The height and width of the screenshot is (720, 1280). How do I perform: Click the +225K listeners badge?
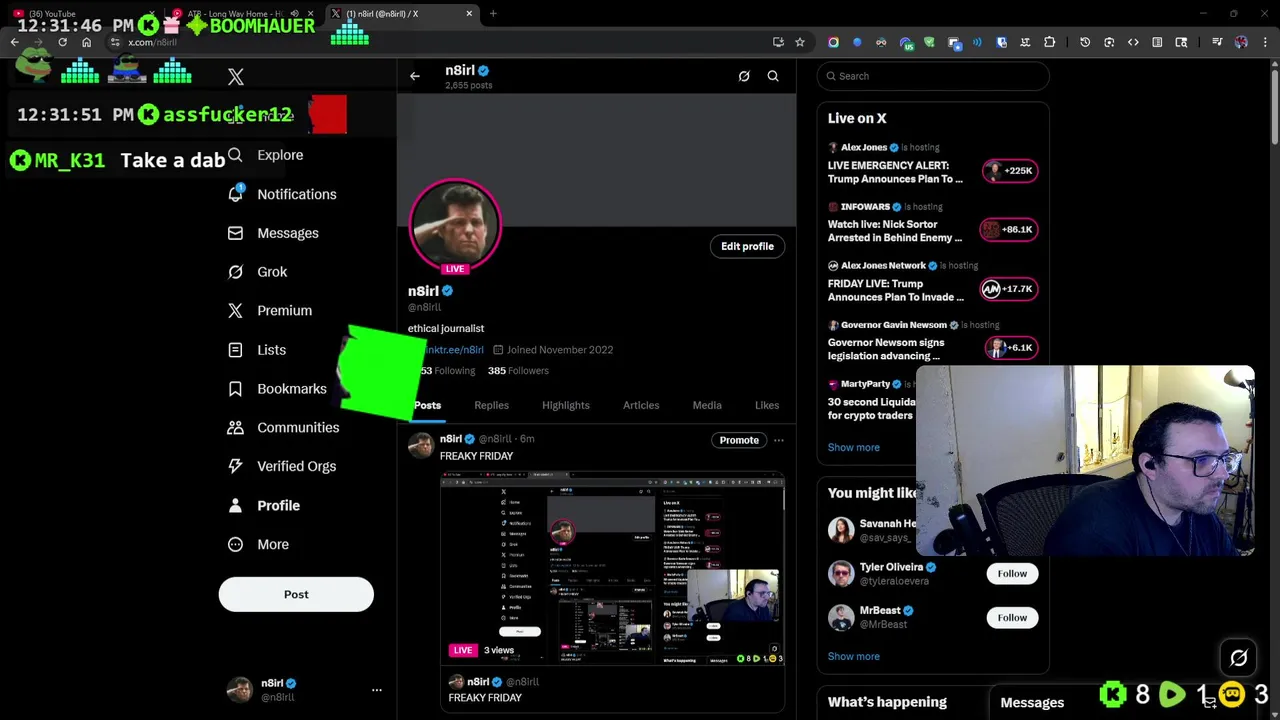point(1011,171)
